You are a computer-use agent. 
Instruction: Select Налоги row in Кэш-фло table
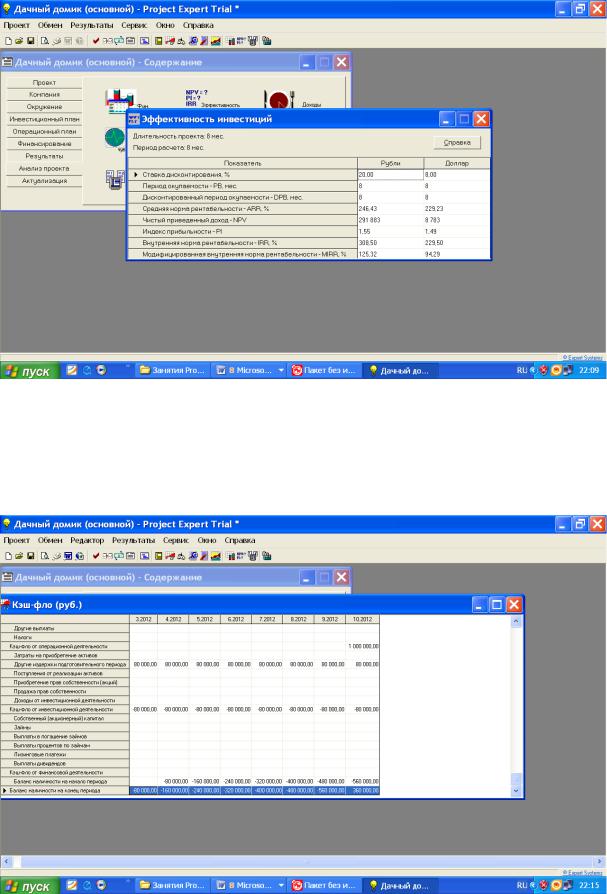pyautogui.click(x=65, y=637)
